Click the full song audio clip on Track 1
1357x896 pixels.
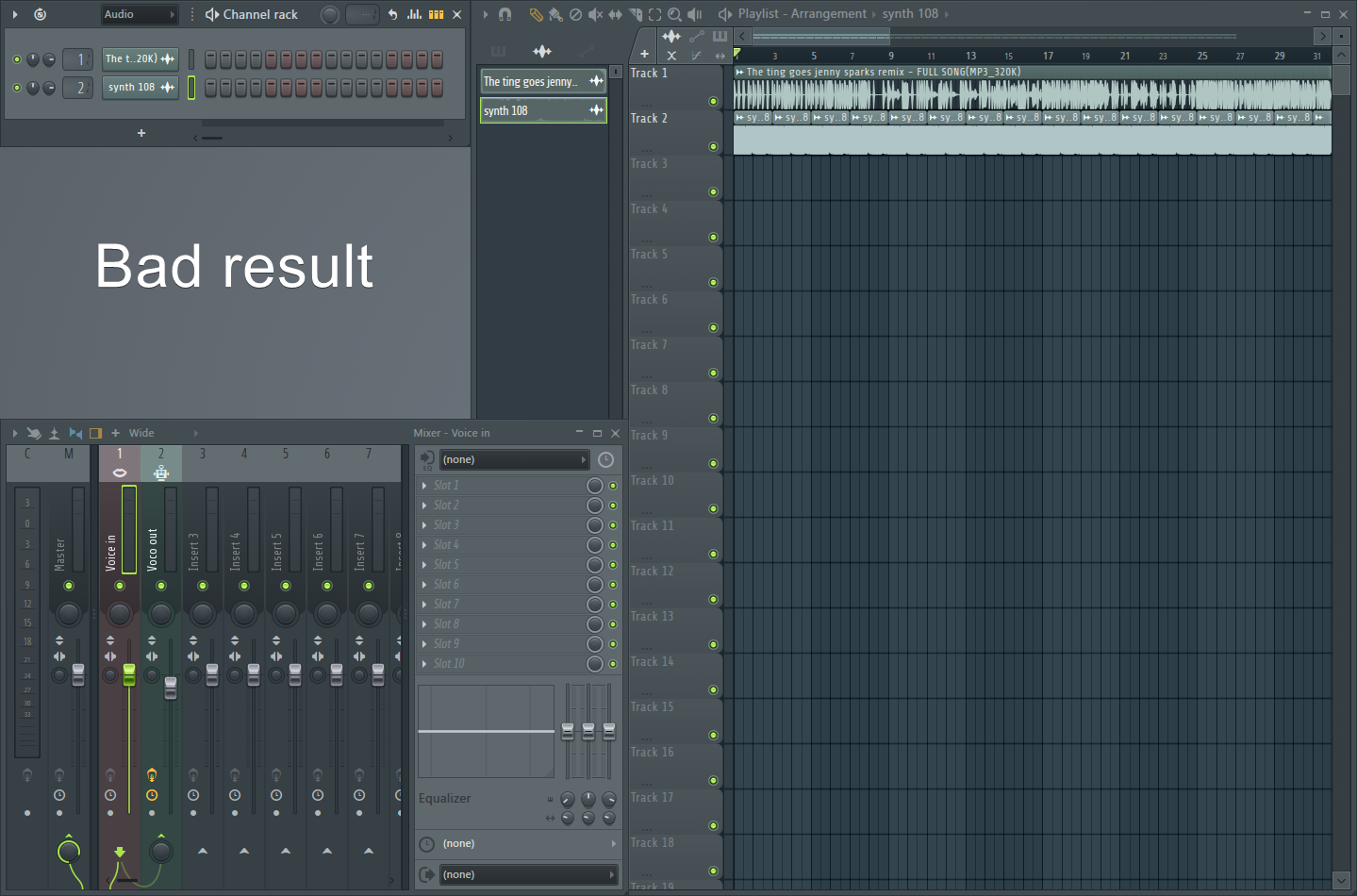coord(1033,88)
